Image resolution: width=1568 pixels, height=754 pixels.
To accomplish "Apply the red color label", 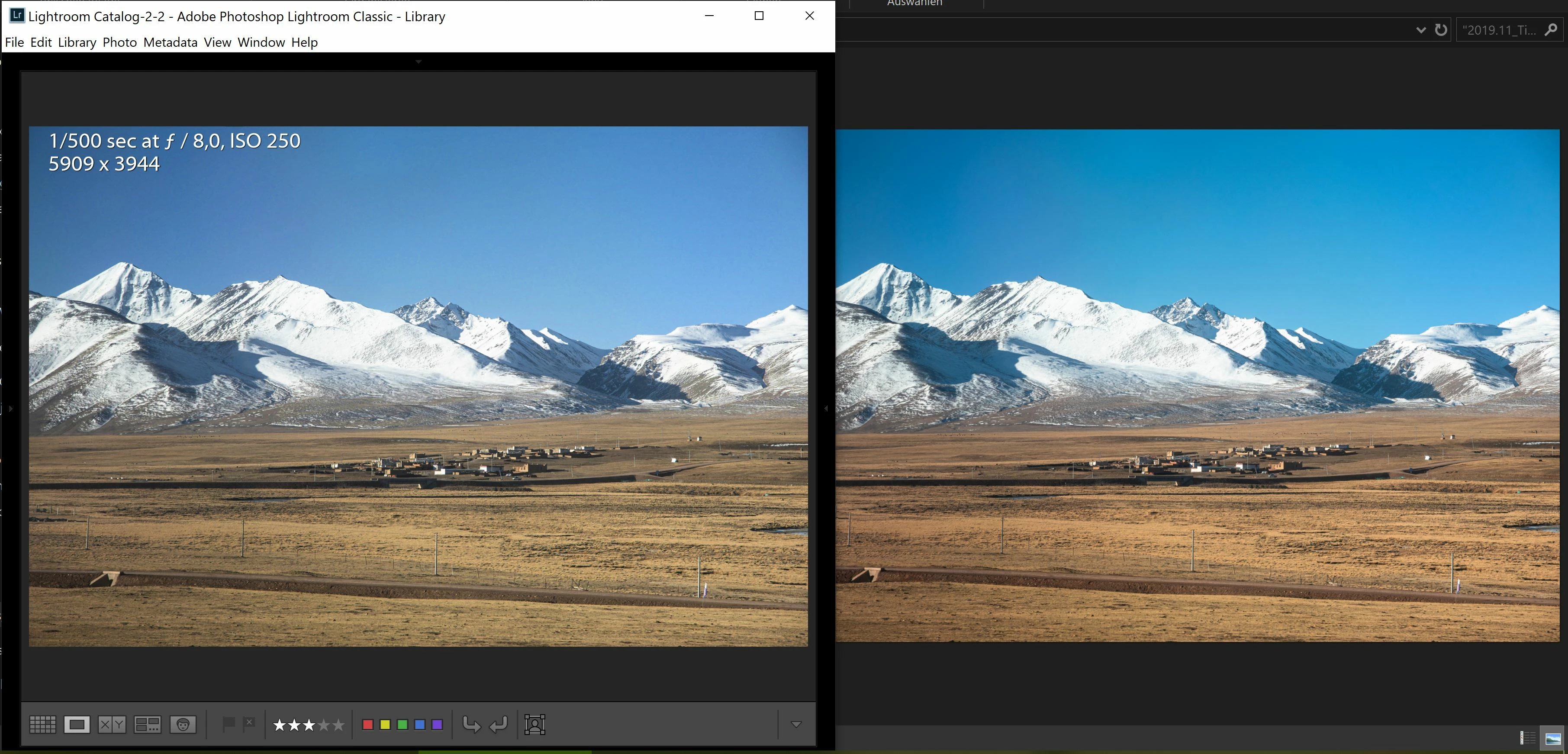I will pos(367,724).
